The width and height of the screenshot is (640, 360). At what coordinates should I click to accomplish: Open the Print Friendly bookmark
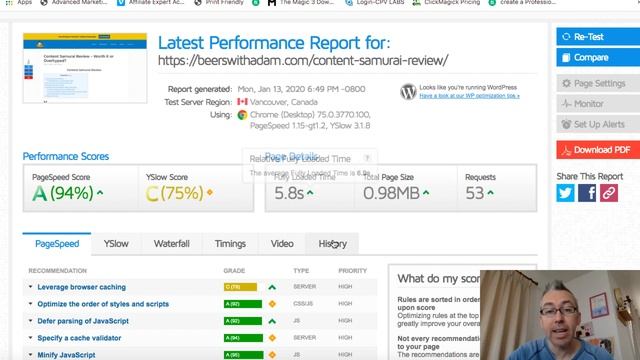pos(219,2)
